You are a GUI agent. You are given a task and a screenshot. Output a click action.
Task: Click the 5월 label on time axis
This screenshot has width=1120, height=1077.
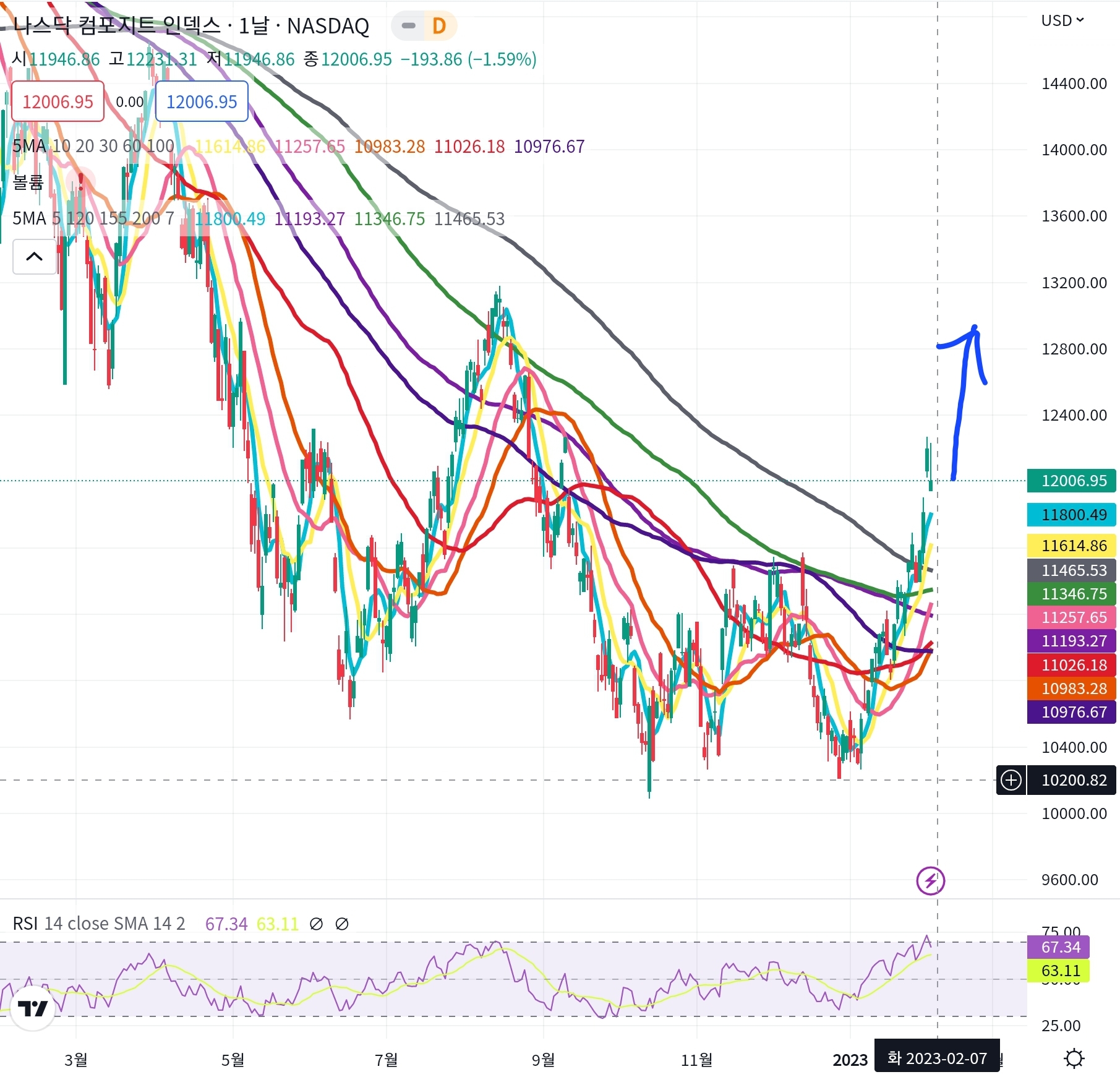tap(233, 1060)
